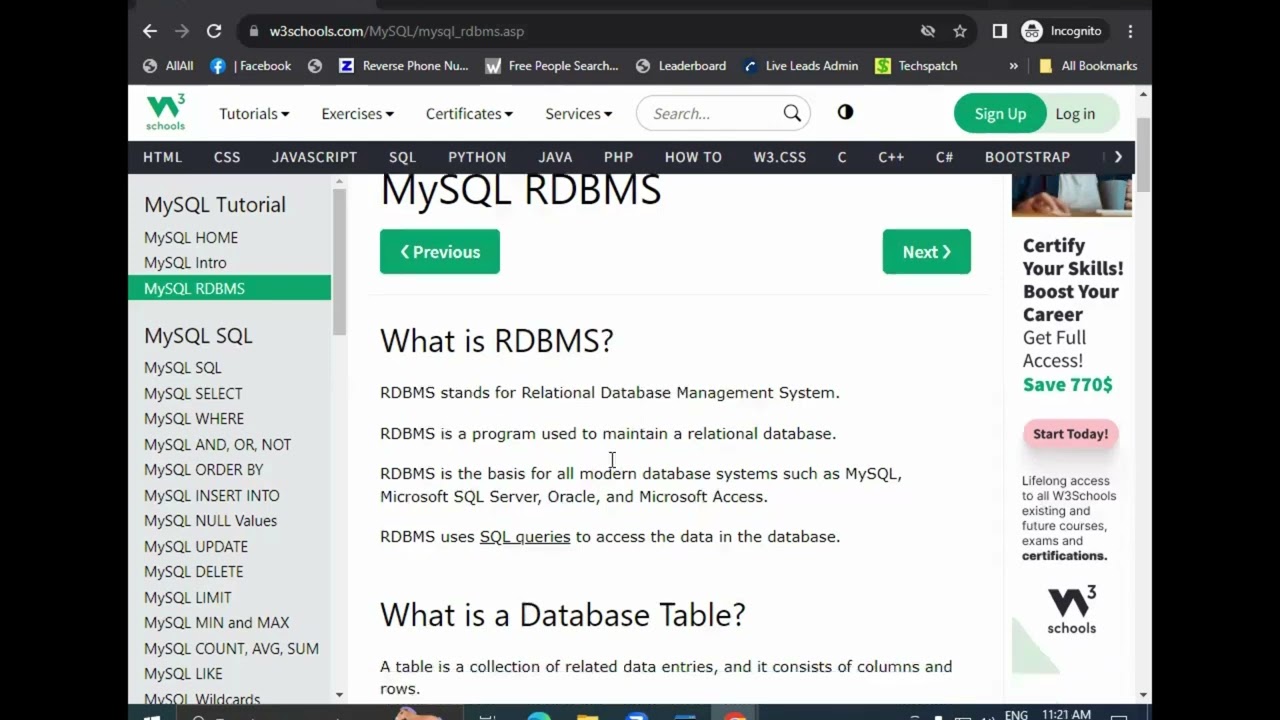This screenshot has height=720, width=1280.
Task: Open JAVASCRIPT in the topic bar
Action: [314, 157]
